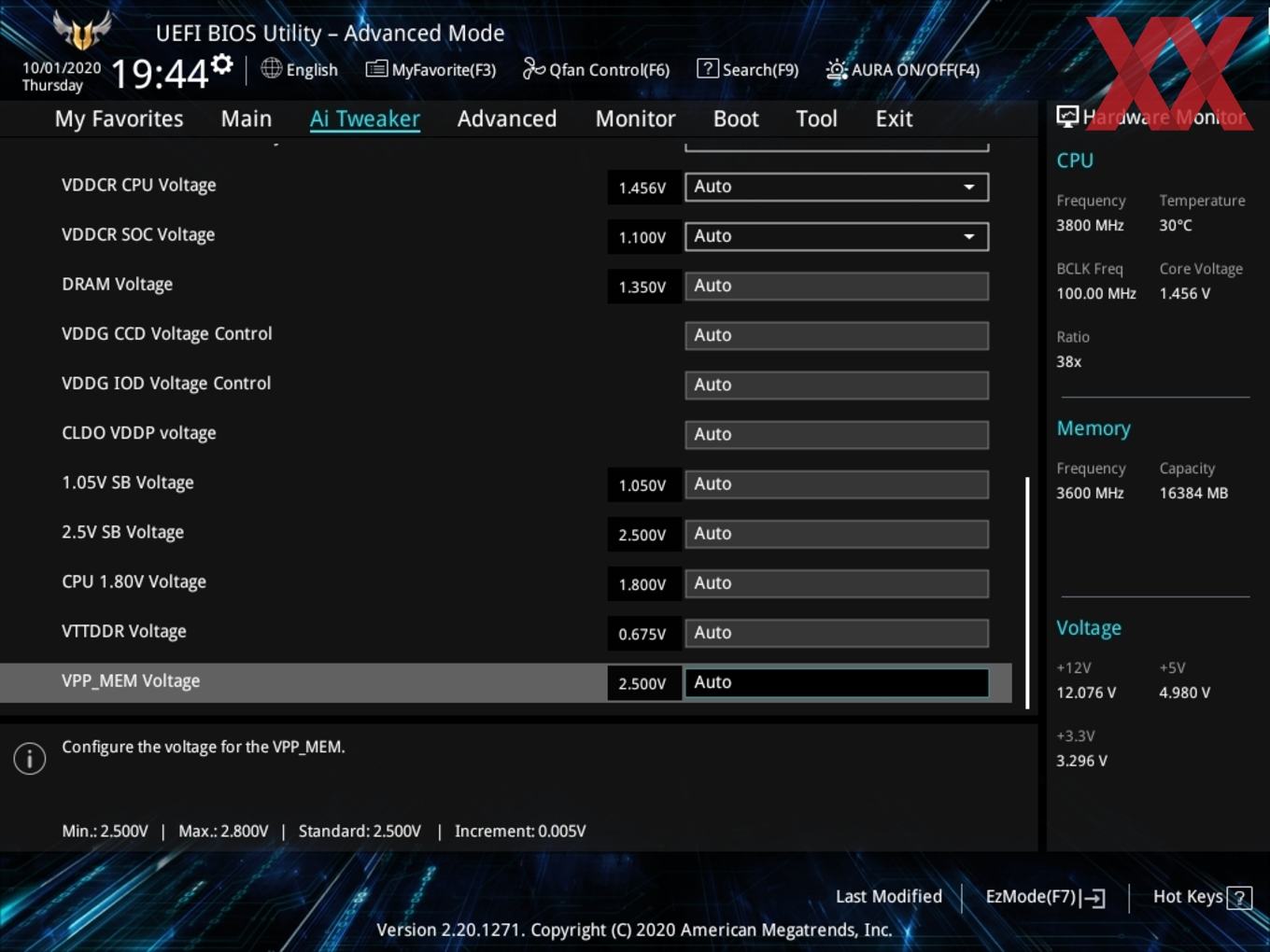Screen dimensions: 1270x952
Task: Click CLDO VDDP voltage Auto field
Action: [x=837, y=434]
